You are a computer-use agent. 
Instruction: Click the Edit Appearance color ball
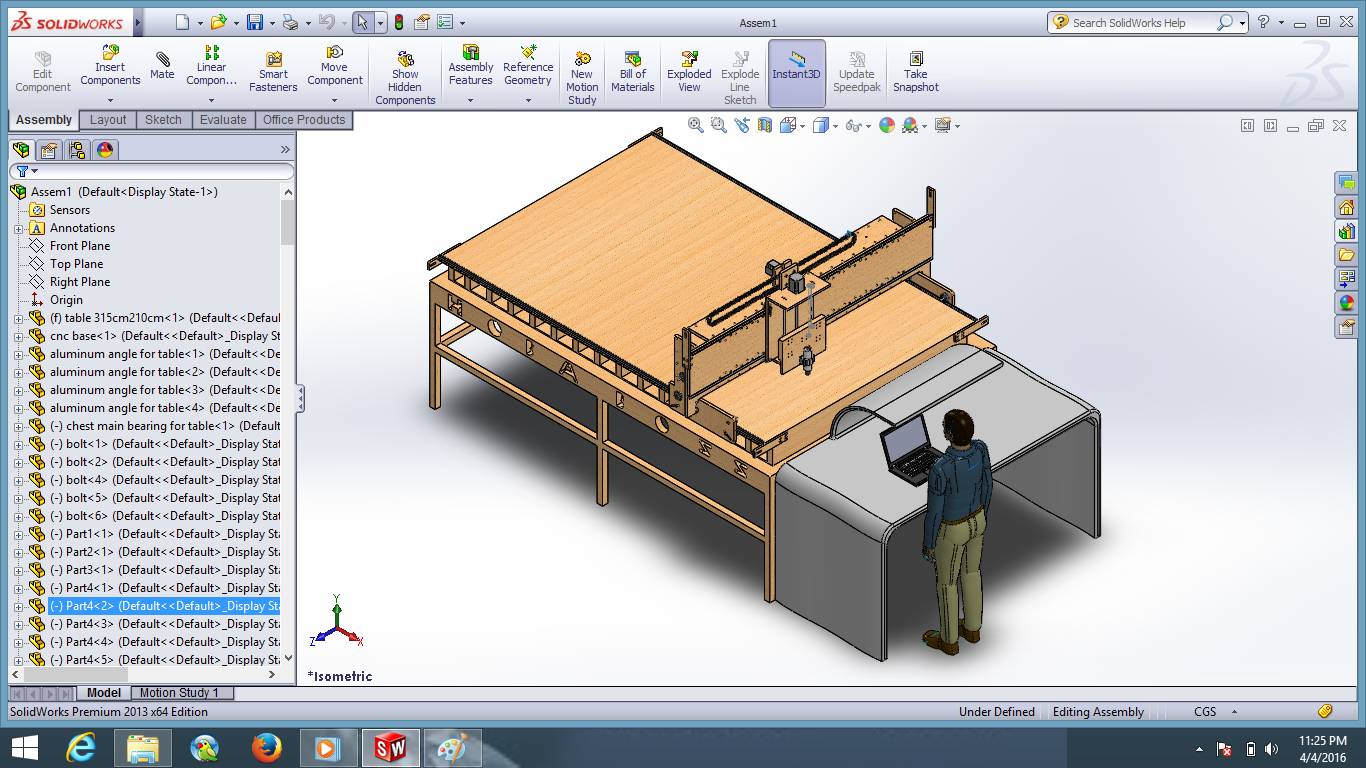point(886,125)
